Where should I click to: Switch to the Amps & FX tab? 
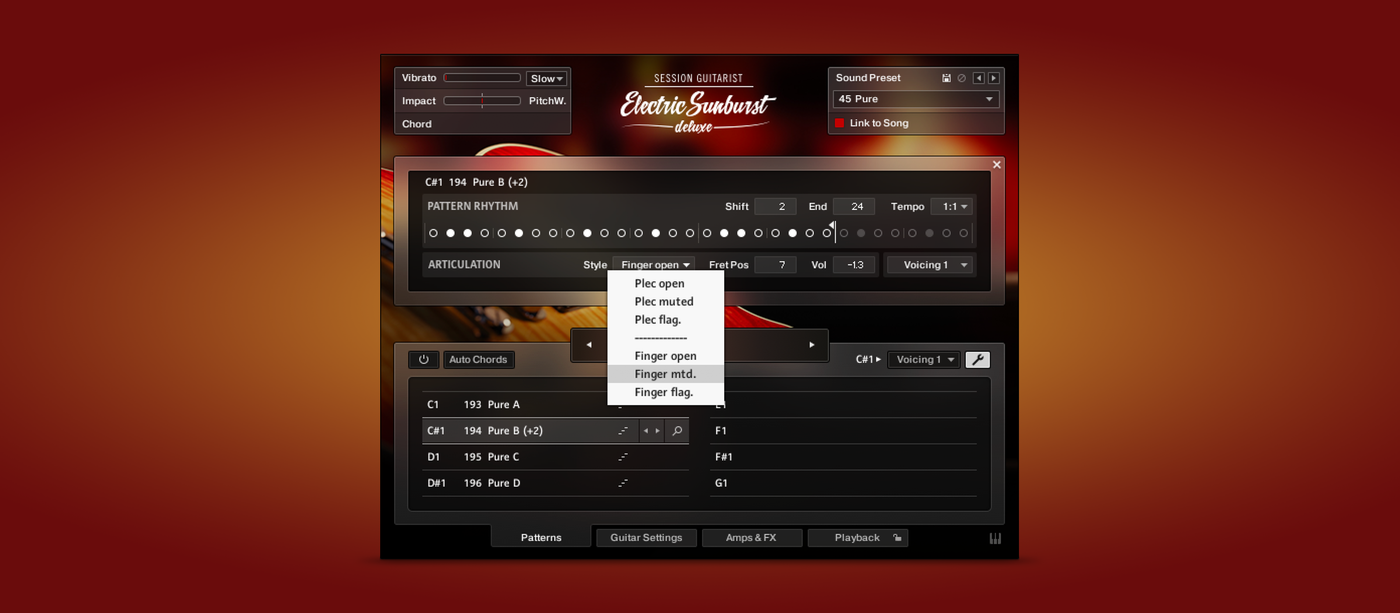pyautogui.click(x=751, y=538)
